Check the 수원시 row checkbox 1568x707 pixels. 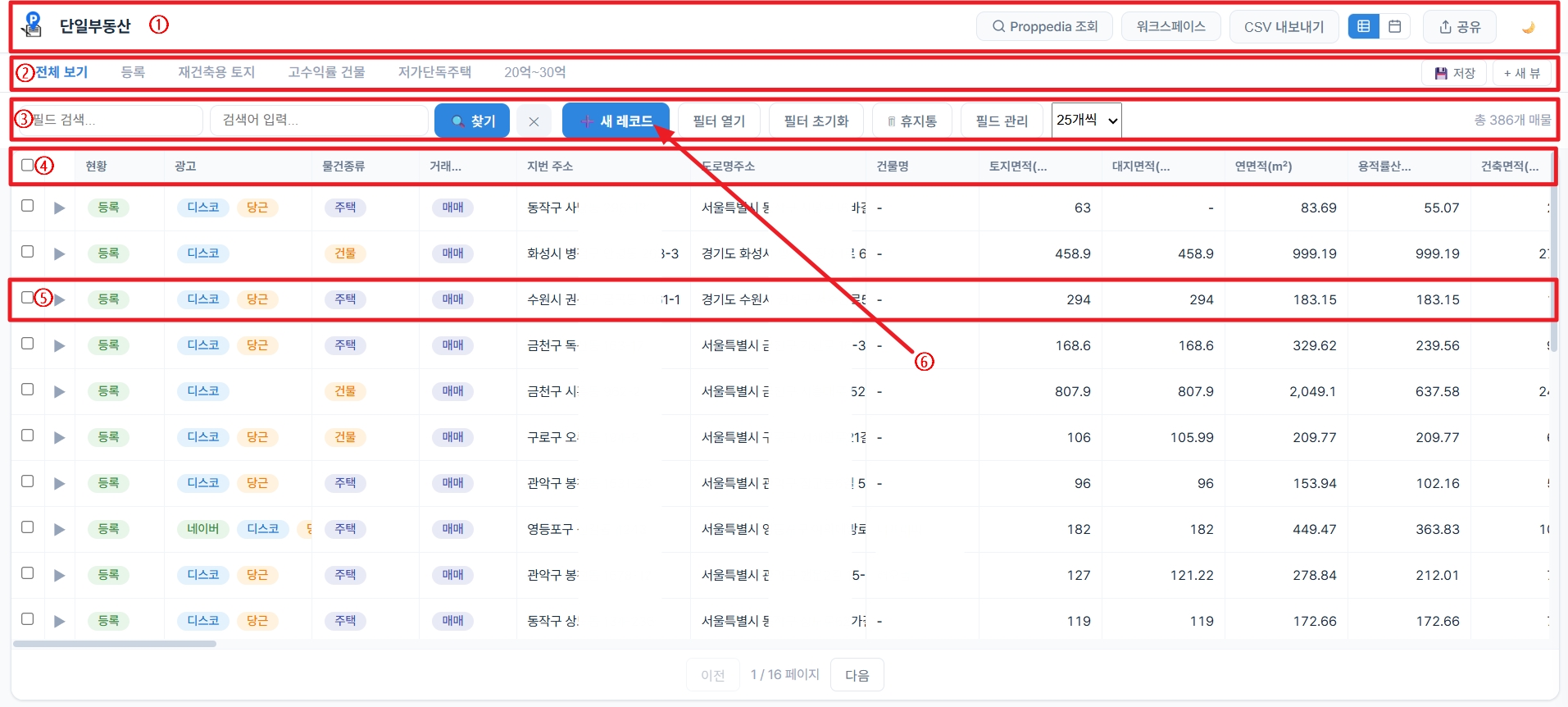click(27, 298)
